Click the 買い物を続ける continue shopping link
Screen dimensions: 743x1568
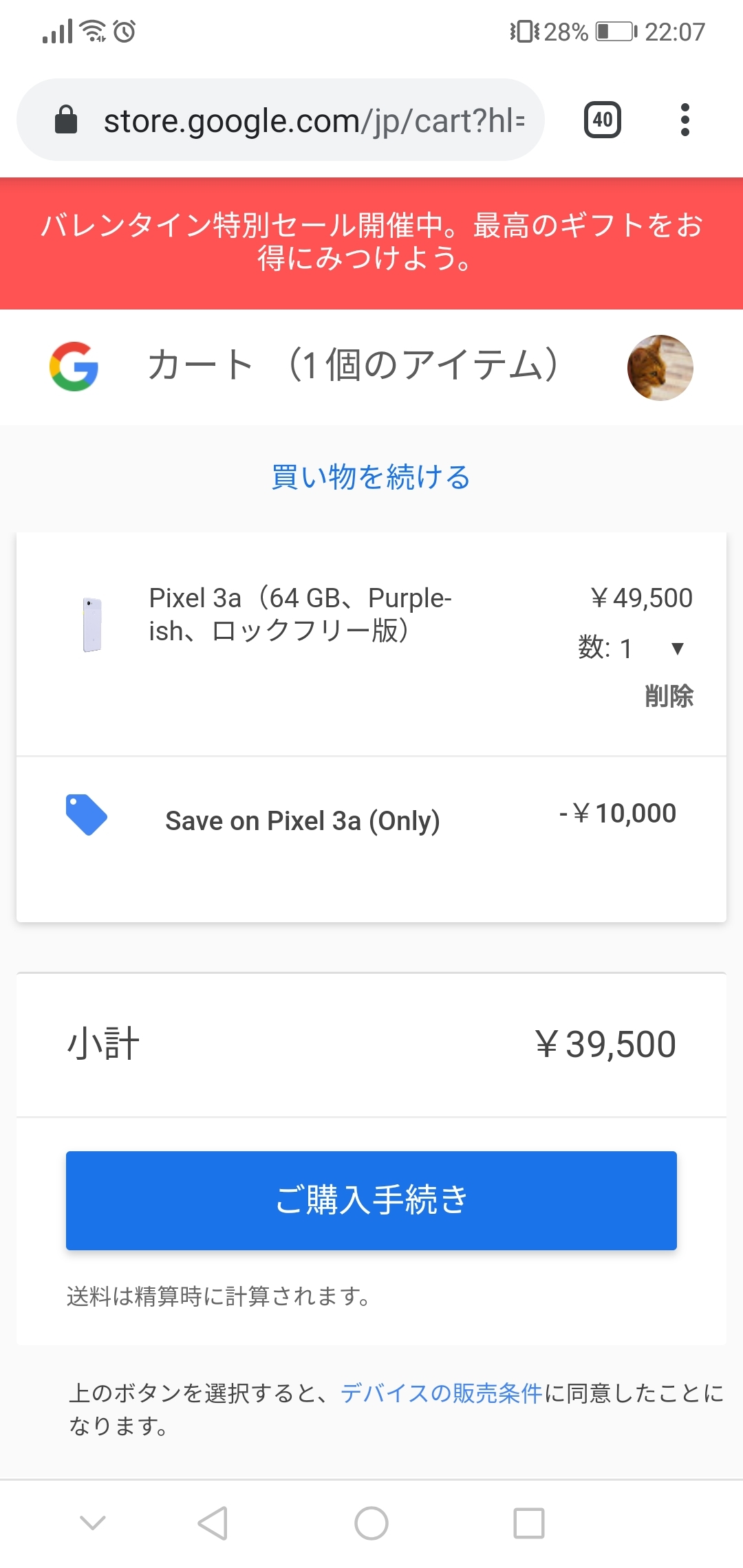tap(371, 477)
